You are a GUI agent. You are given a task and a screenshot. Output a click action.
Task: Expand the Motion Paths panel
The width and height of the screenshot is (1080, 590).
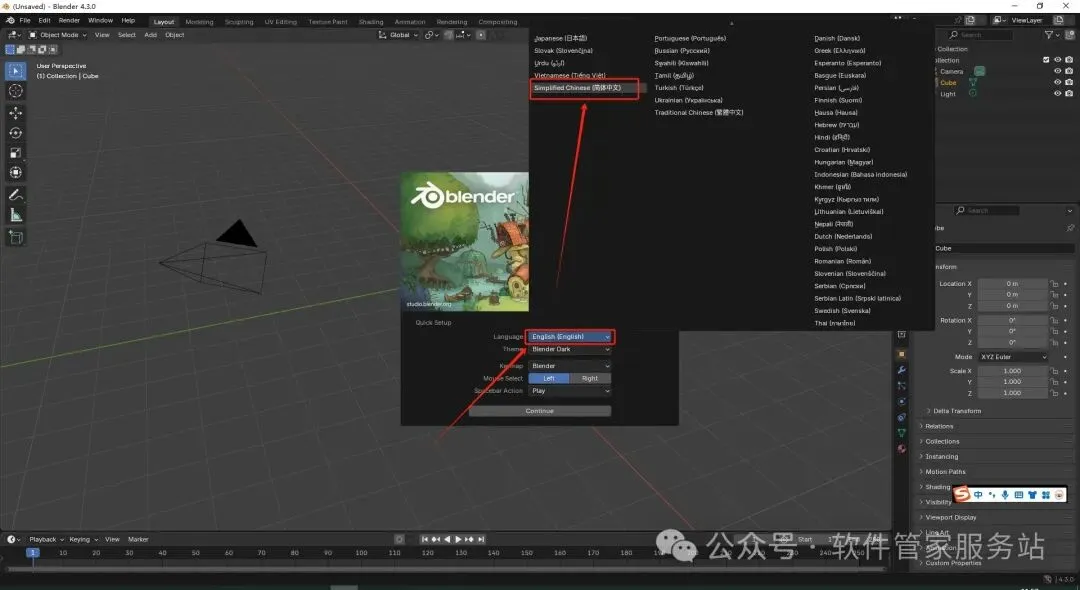(x=944, y=472)
